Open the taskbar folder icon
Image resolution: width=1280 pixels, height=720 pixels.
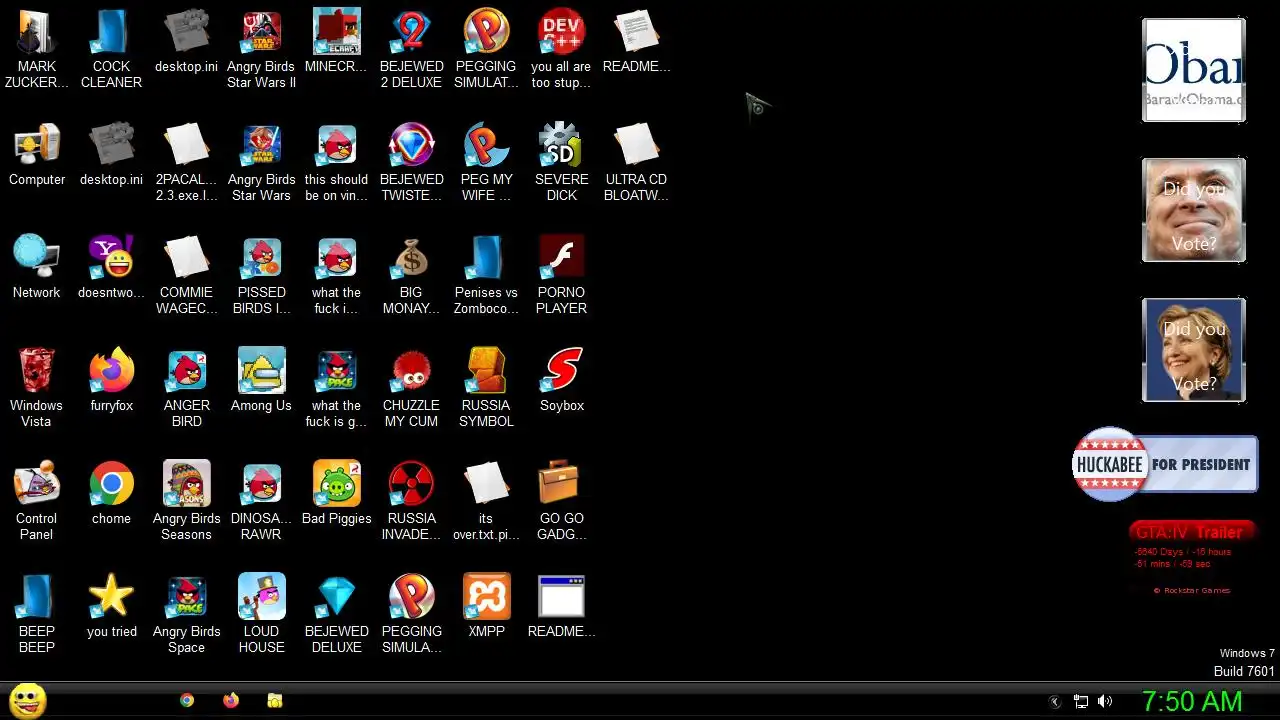pyautogui.click(x=275, y=701)
